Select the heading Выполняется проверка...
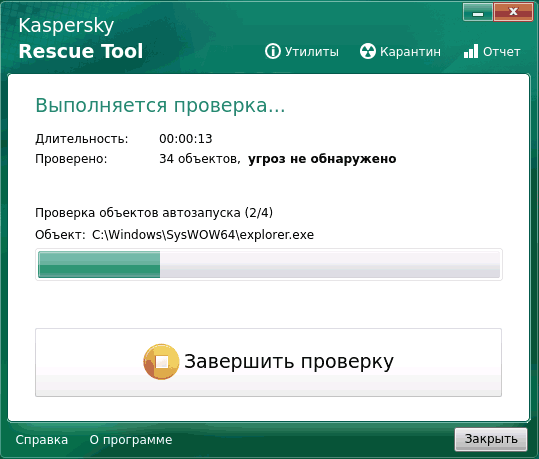 pos(160,105)
